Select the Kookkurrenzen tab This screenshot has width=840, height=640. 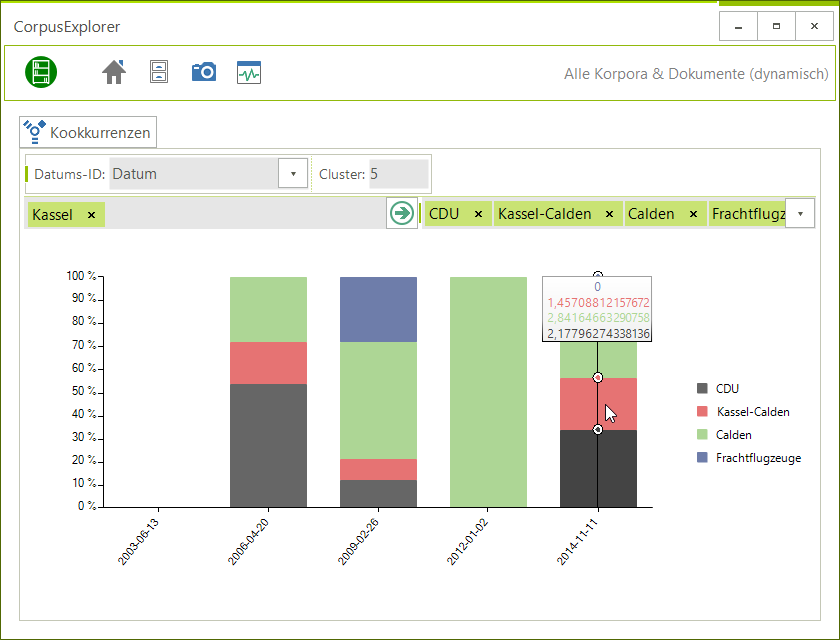coord(88,132)
